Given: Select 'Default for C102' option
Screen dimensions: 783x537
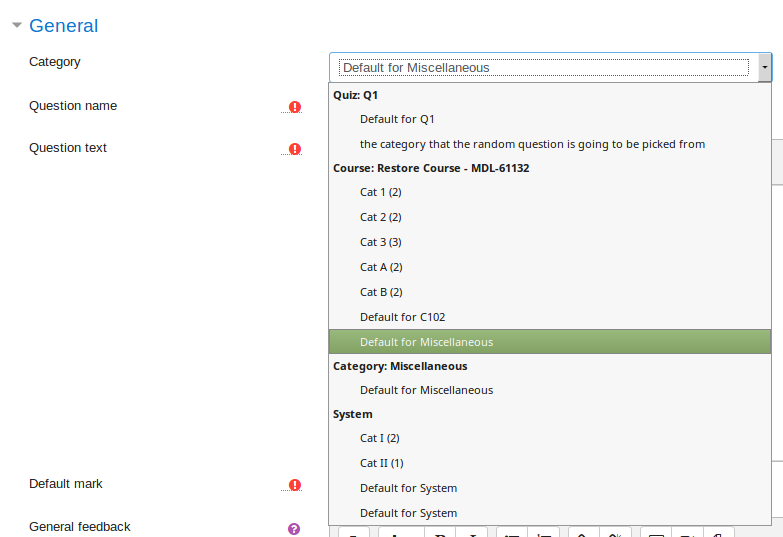Looking at the screenshot, I should (550, 317).
